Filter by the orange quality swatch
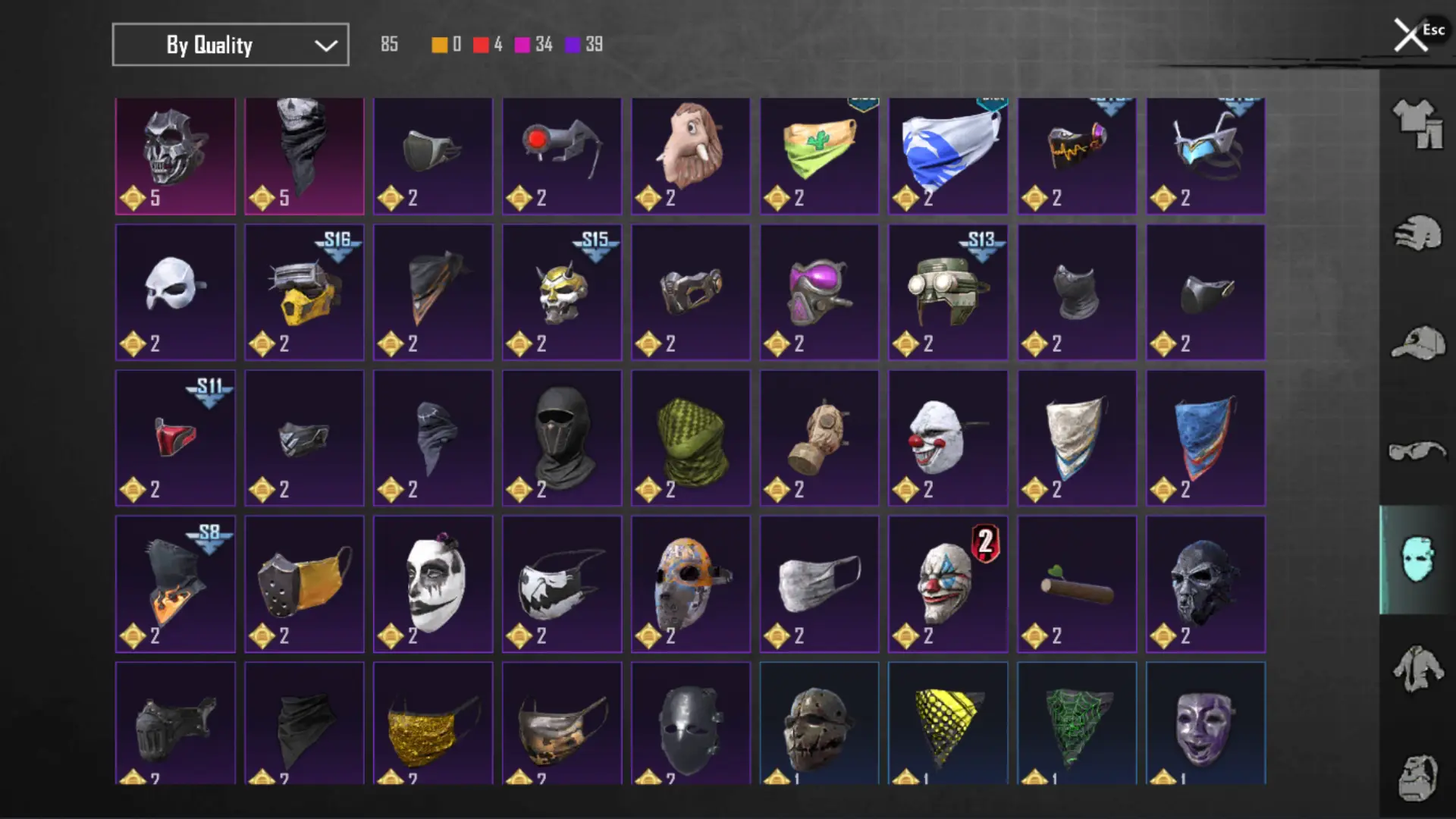1456x819 pixels. [x=440, y=45]
